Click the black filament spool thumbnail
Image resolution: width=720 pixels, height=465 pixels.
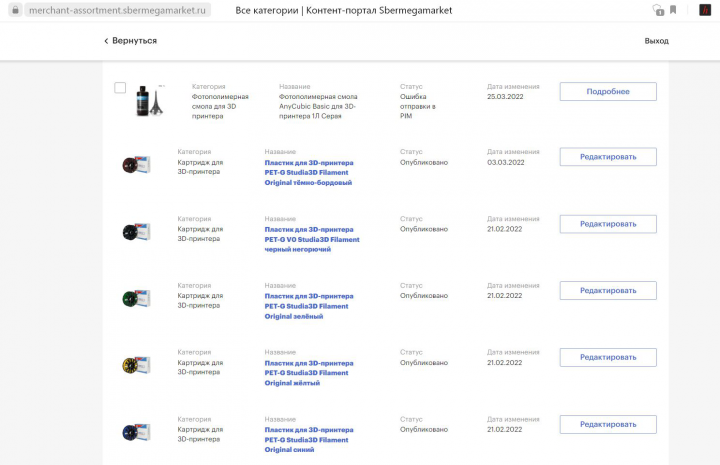136,231
